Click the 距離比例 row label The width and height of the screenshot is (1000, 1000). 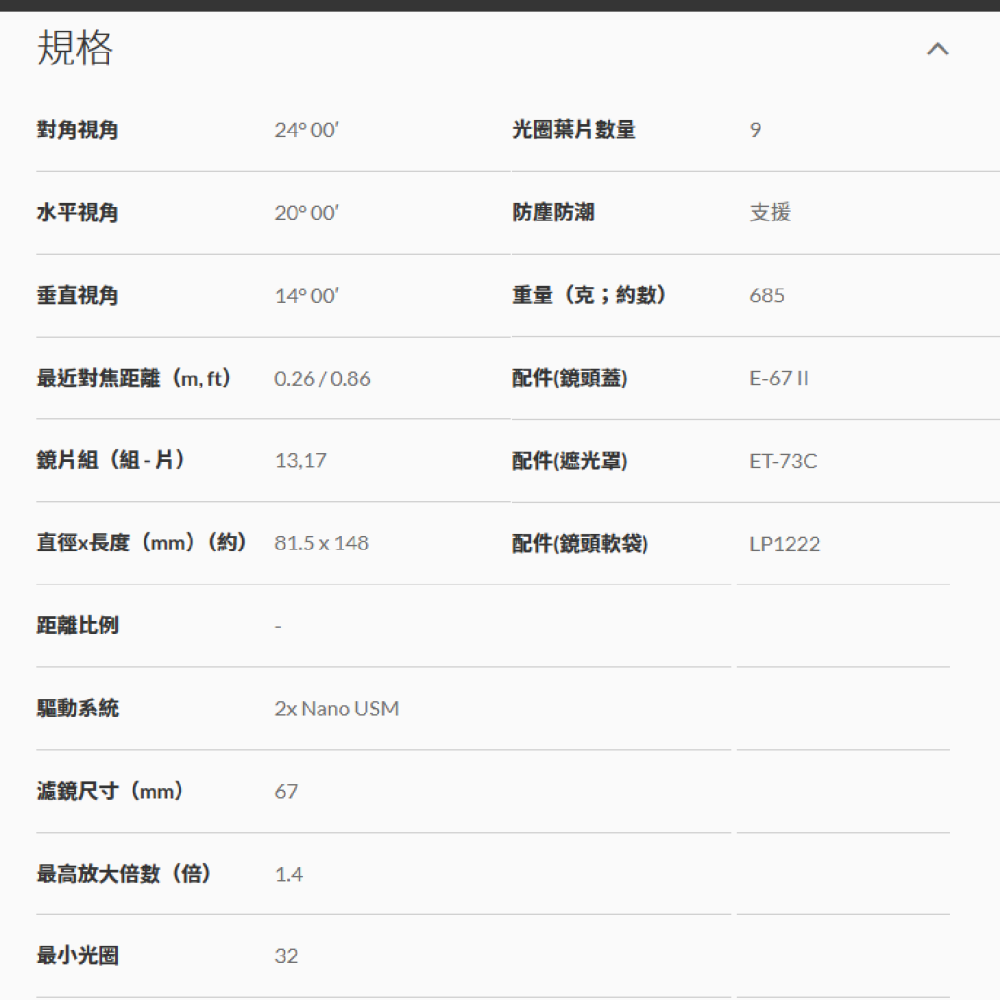coord(76,625)
